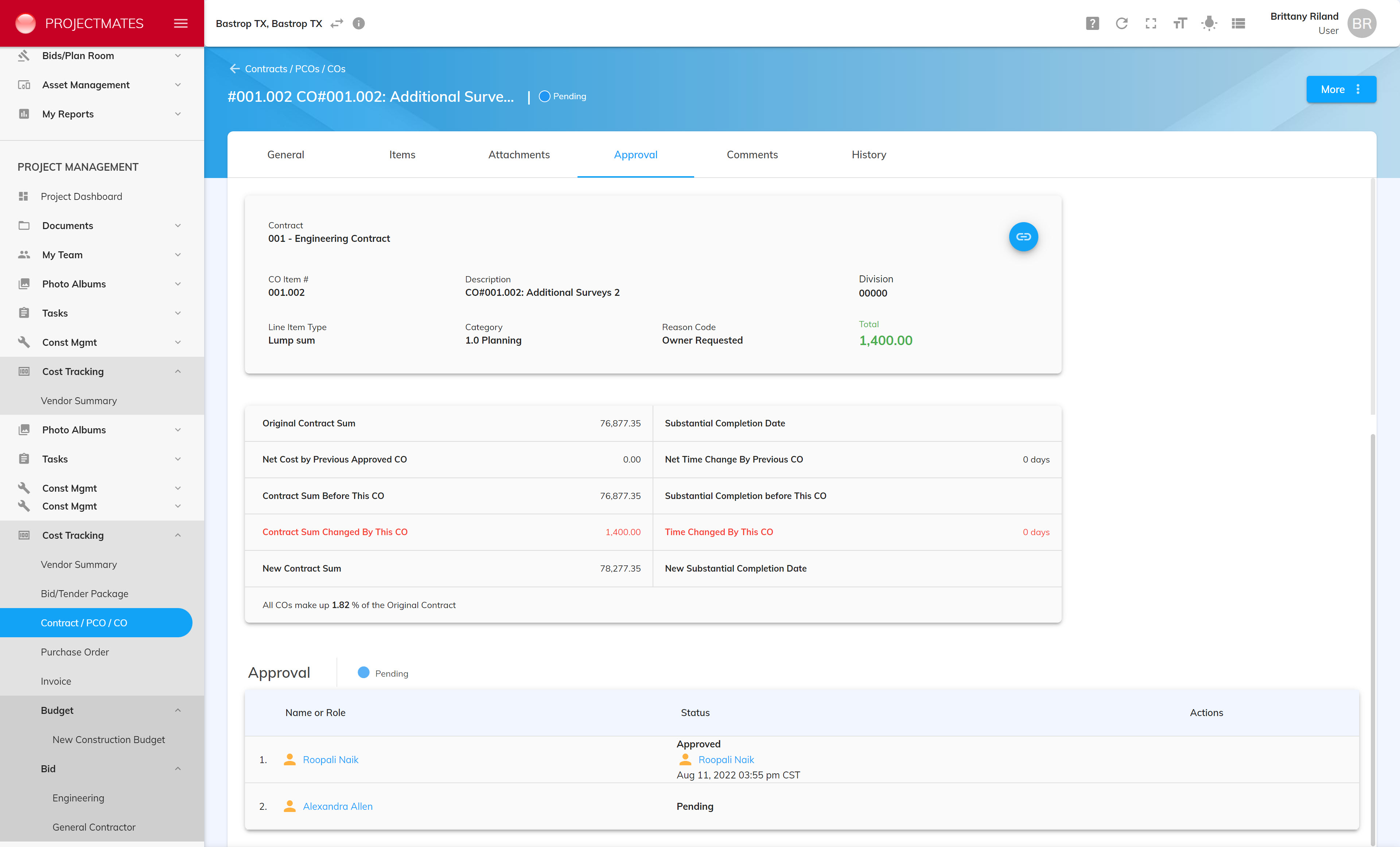Expand the My Team sidebar menu
Screen dimensions: 1400x847
tap(178, 255)
